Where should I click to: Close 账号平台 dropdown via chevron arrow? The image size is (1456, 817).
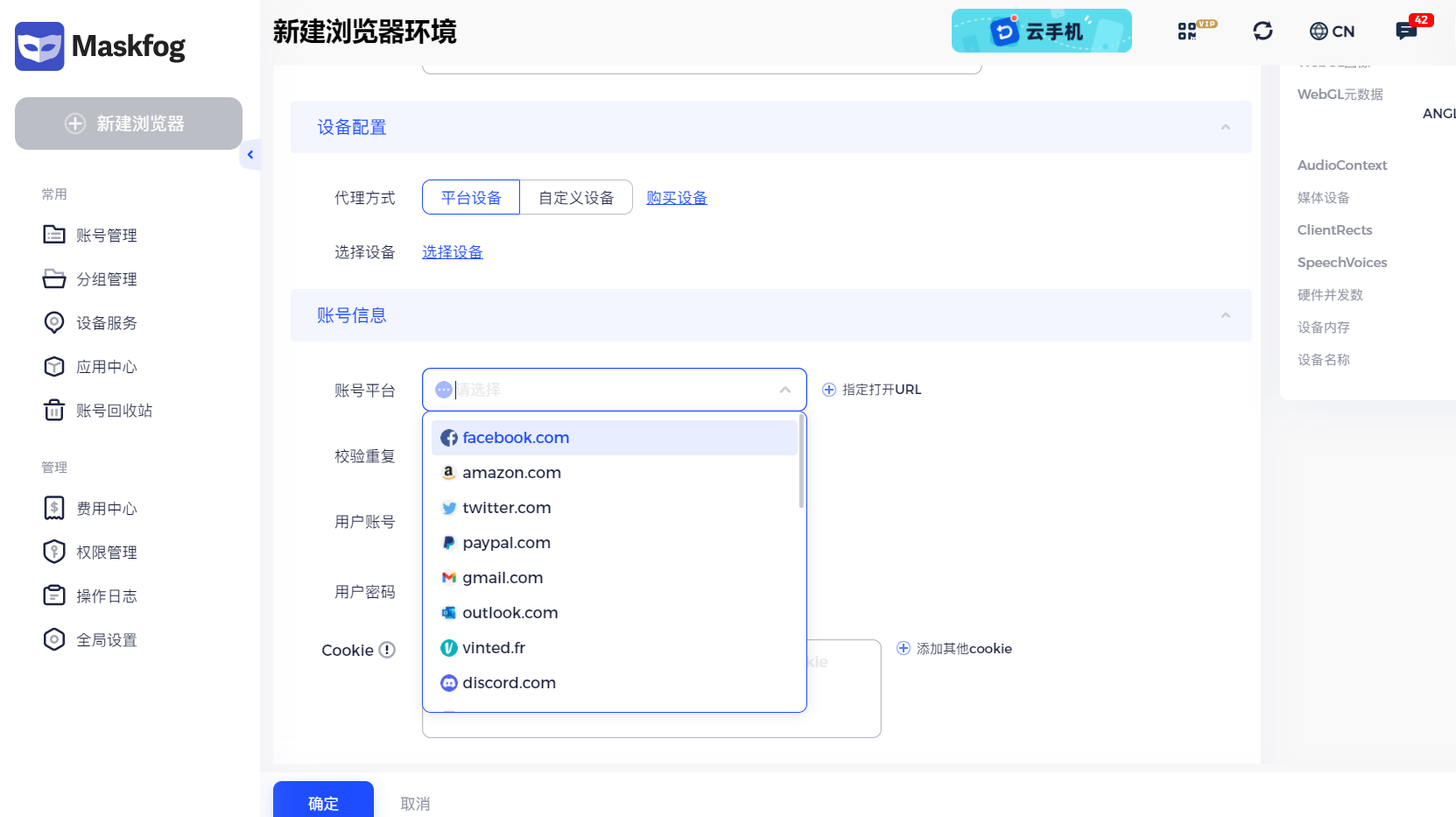785,390
